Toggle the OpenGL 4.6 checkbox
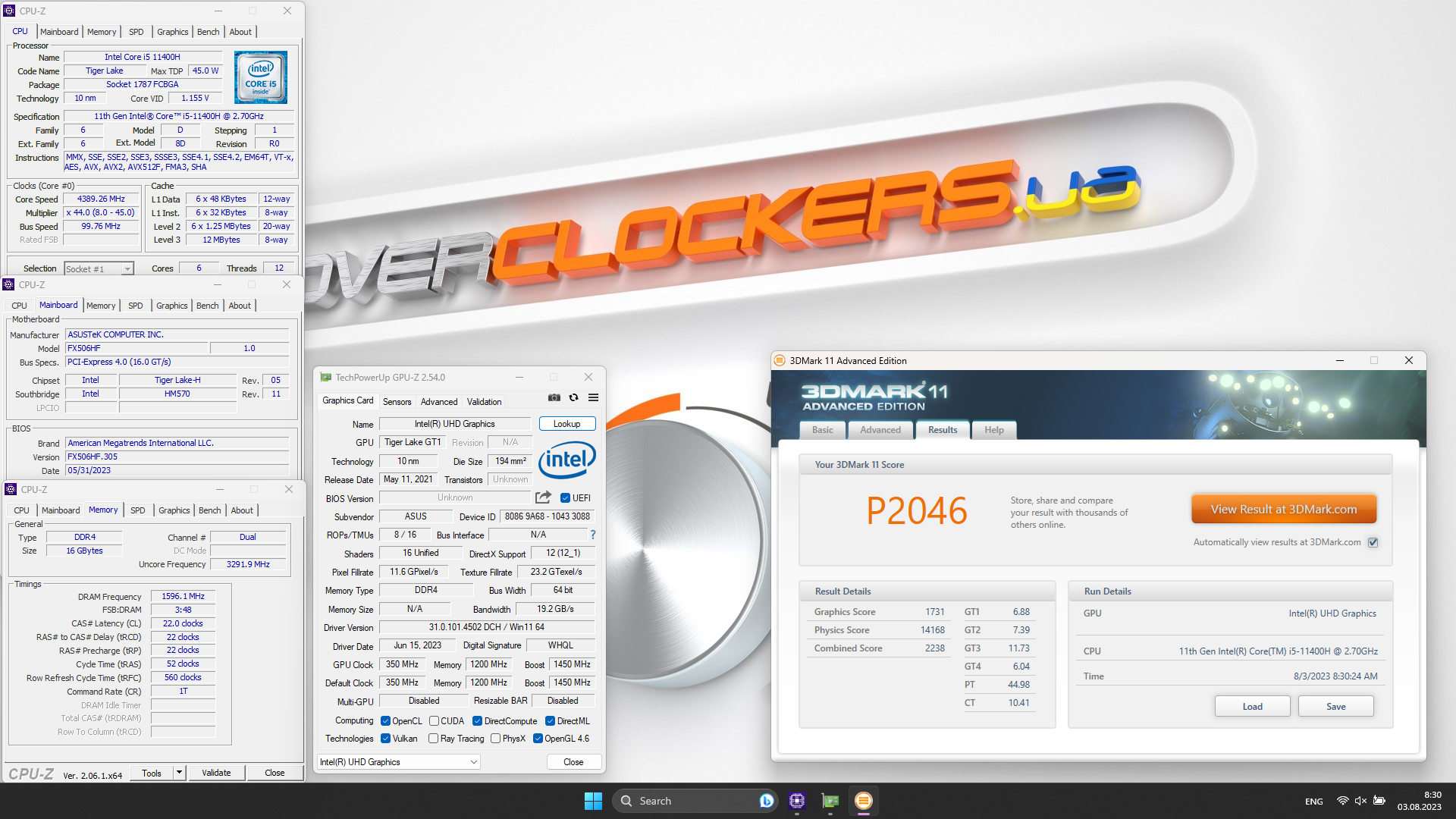This screenshot has width=1456, height=819. pos(538,739)
